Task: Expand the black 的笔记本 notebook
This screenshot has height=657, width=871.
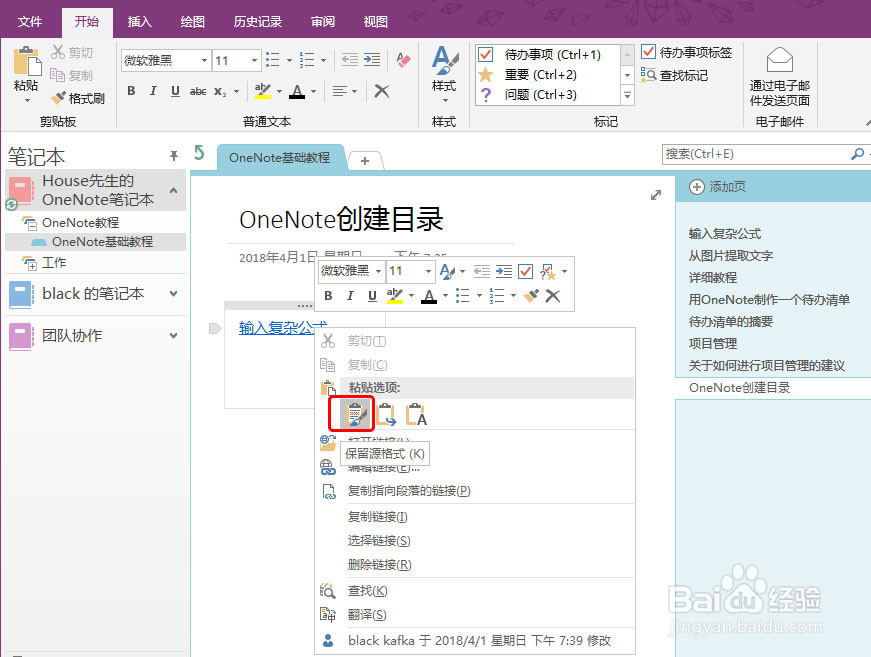Action: (x=174, y=293)
